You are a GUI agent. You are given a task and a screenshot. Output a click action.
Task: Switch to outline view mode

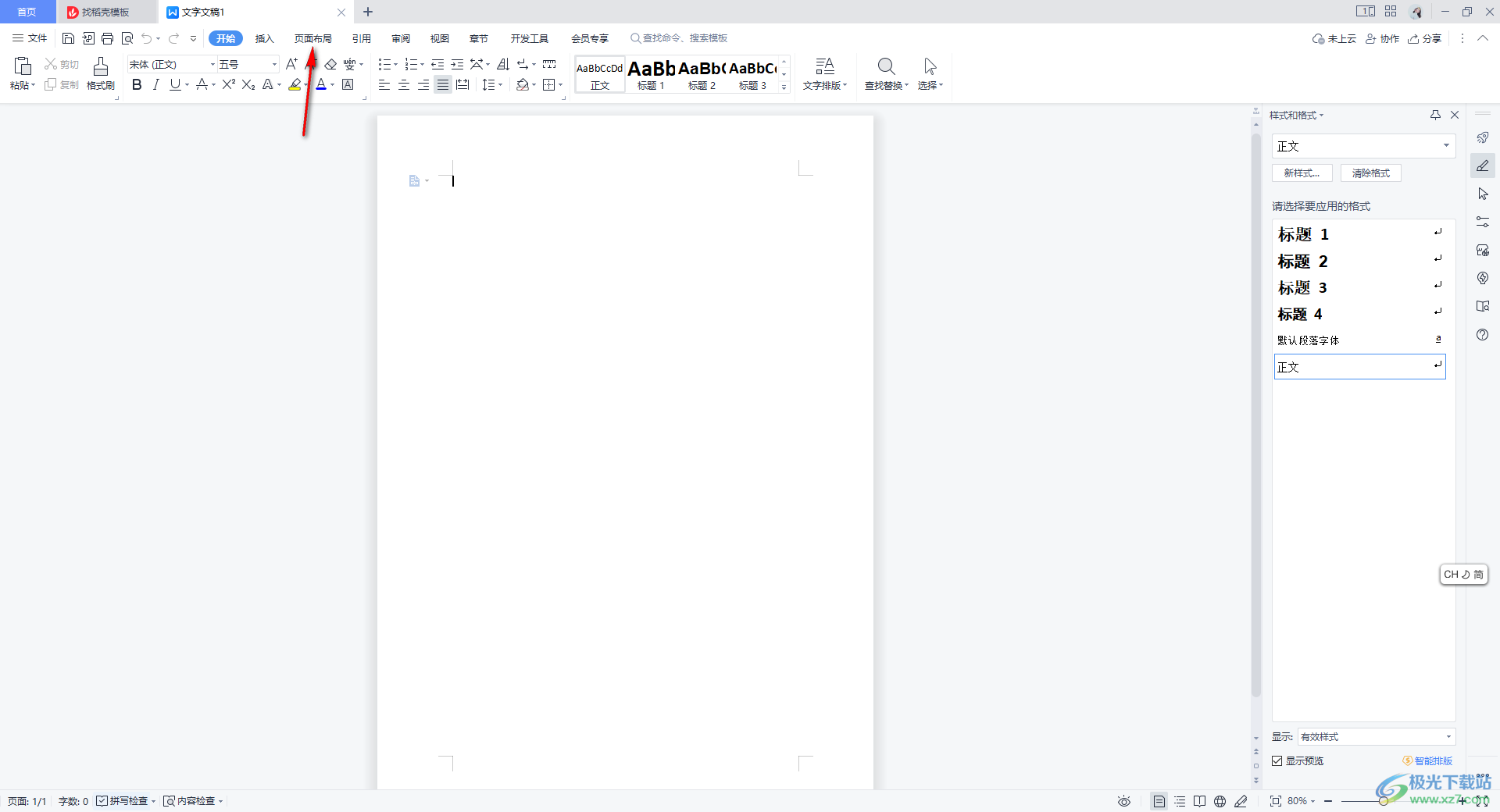1180,801
